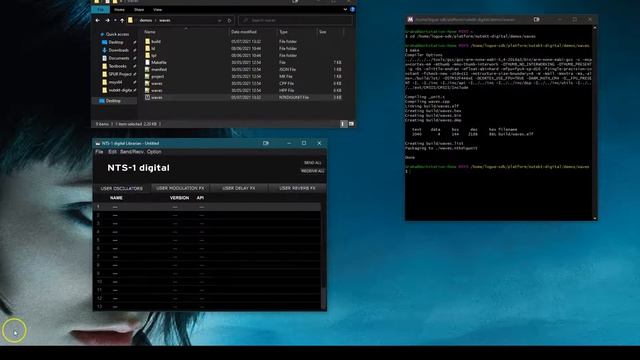Sort files by Type column
Image resolution: width=640 pixels, height=360 pixels.
283,32
